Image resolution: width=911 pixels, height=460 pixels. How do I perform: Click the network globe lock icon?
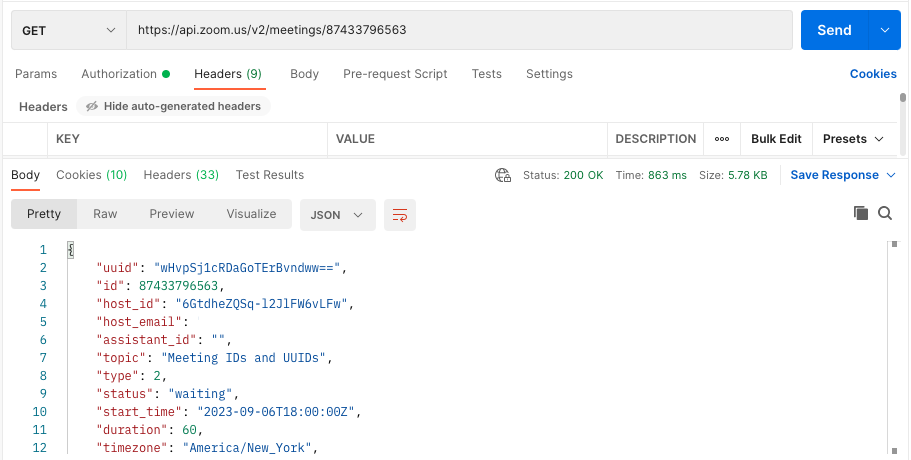(x=503, y=175)
